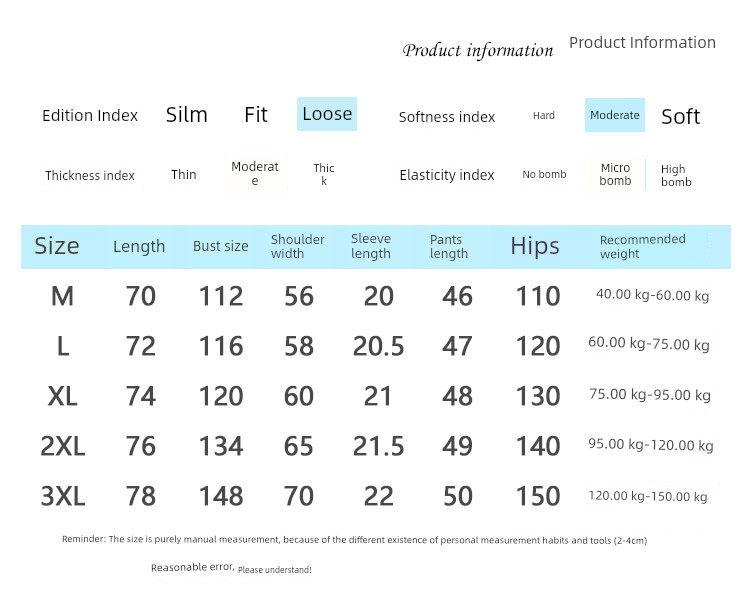Image resolution: width=750 pixels, height=592 pixels.
Task: Click the 2XL bust value 134
Action: pyautogui.click(x=221, y=446)
